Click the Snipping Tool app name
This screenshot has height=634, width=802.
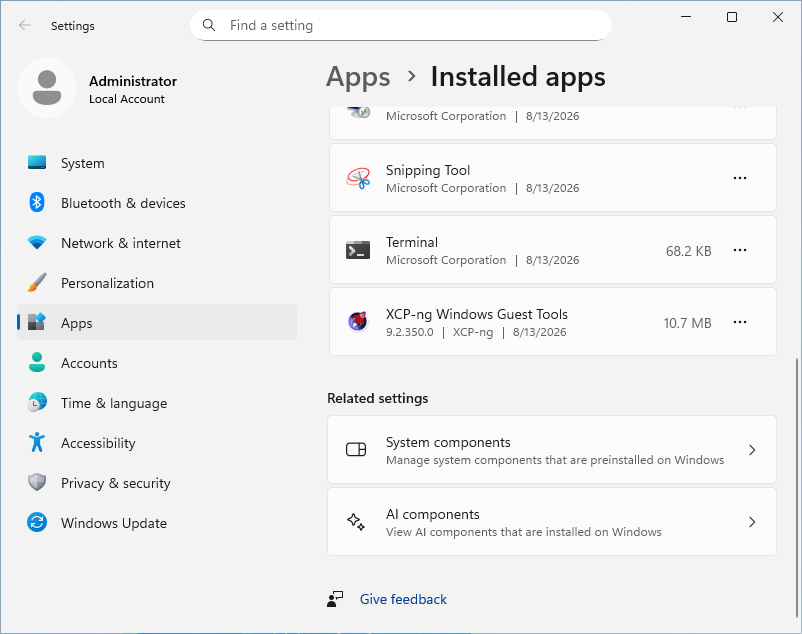[x=428, y=170]
